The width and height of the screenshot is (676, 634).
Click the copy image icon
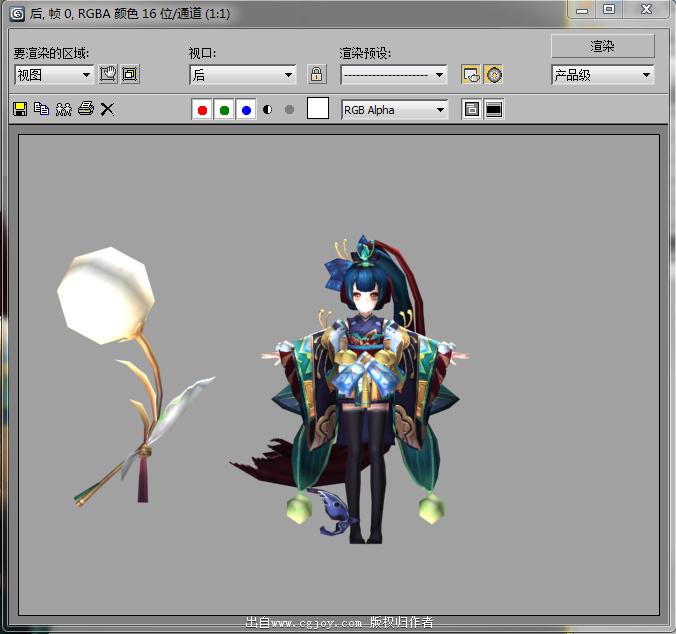[x=41, y=109]
